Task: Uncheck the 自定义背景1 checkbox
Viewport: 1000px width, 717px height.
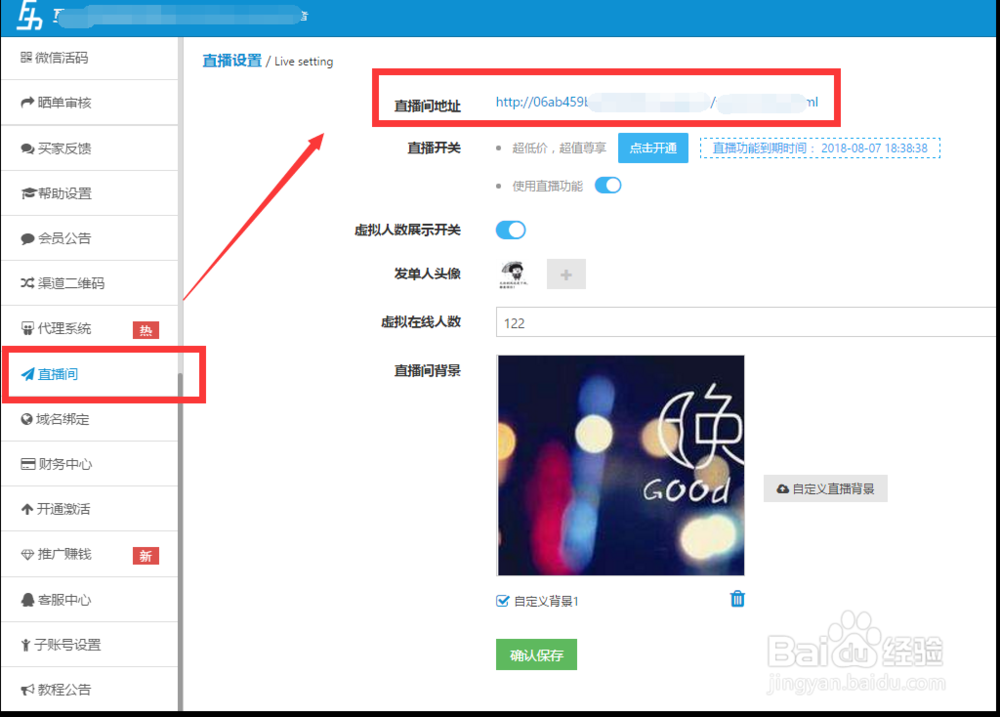Action: [x=503, y=598]
